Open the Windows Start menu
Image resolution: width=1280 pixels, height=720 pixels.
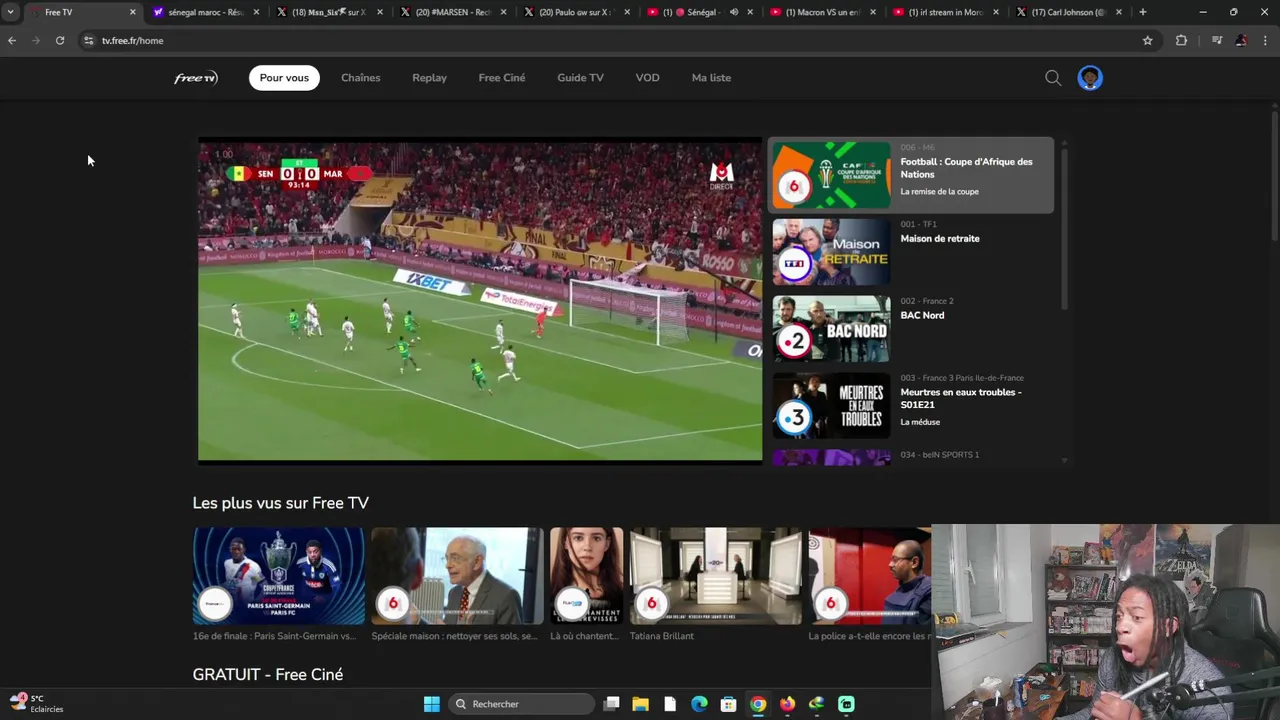pos(432,704)
